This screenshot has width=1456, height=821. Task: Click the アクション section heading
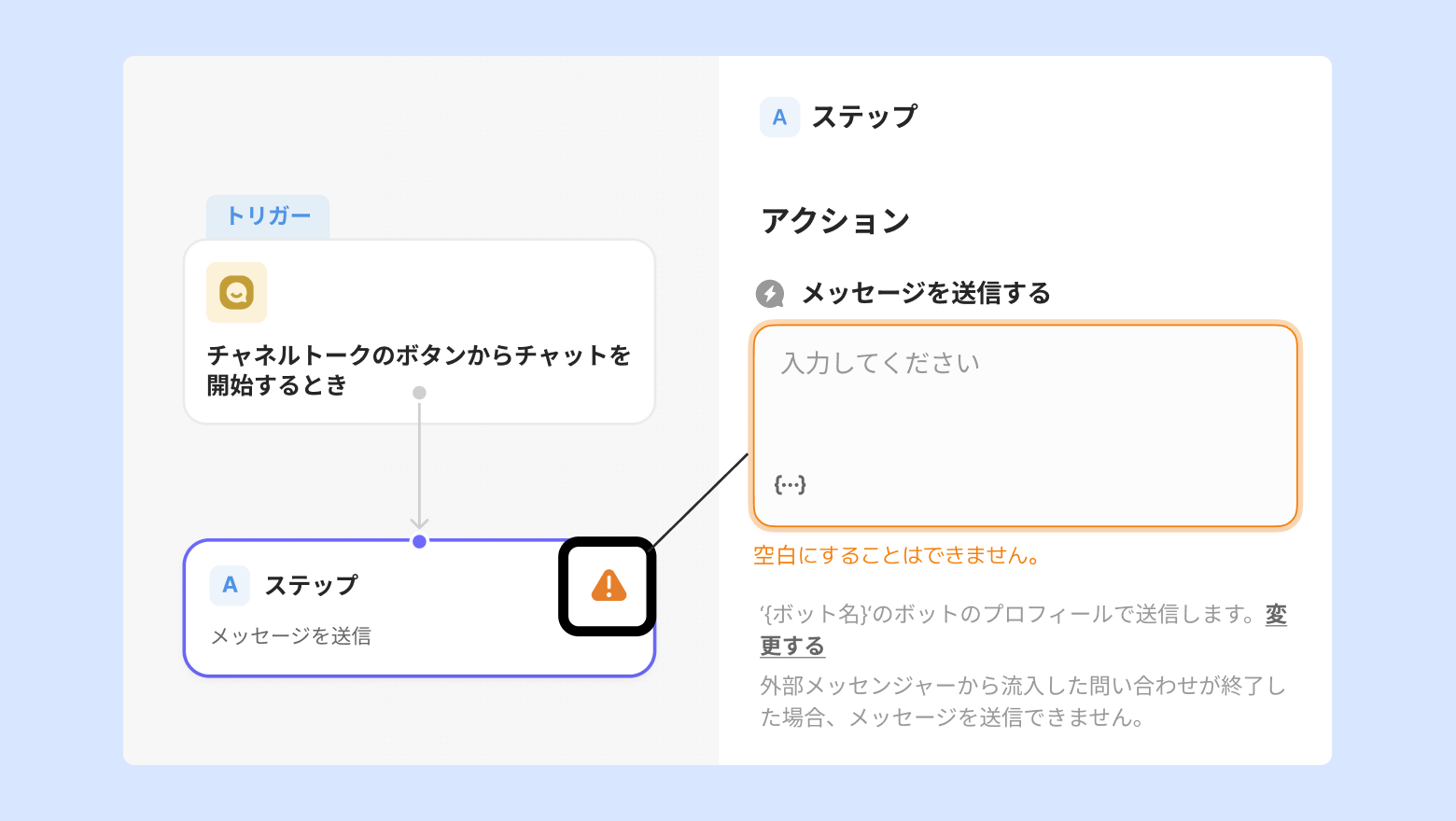tap(835, 221)
